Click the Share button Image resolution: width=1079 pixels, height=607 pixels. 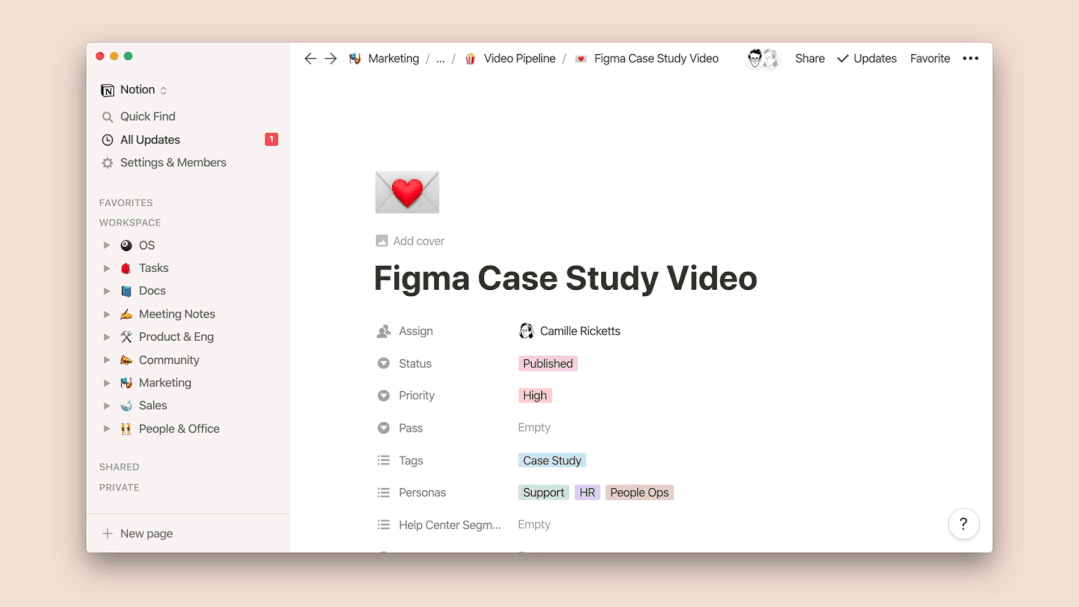click(809, 59)
